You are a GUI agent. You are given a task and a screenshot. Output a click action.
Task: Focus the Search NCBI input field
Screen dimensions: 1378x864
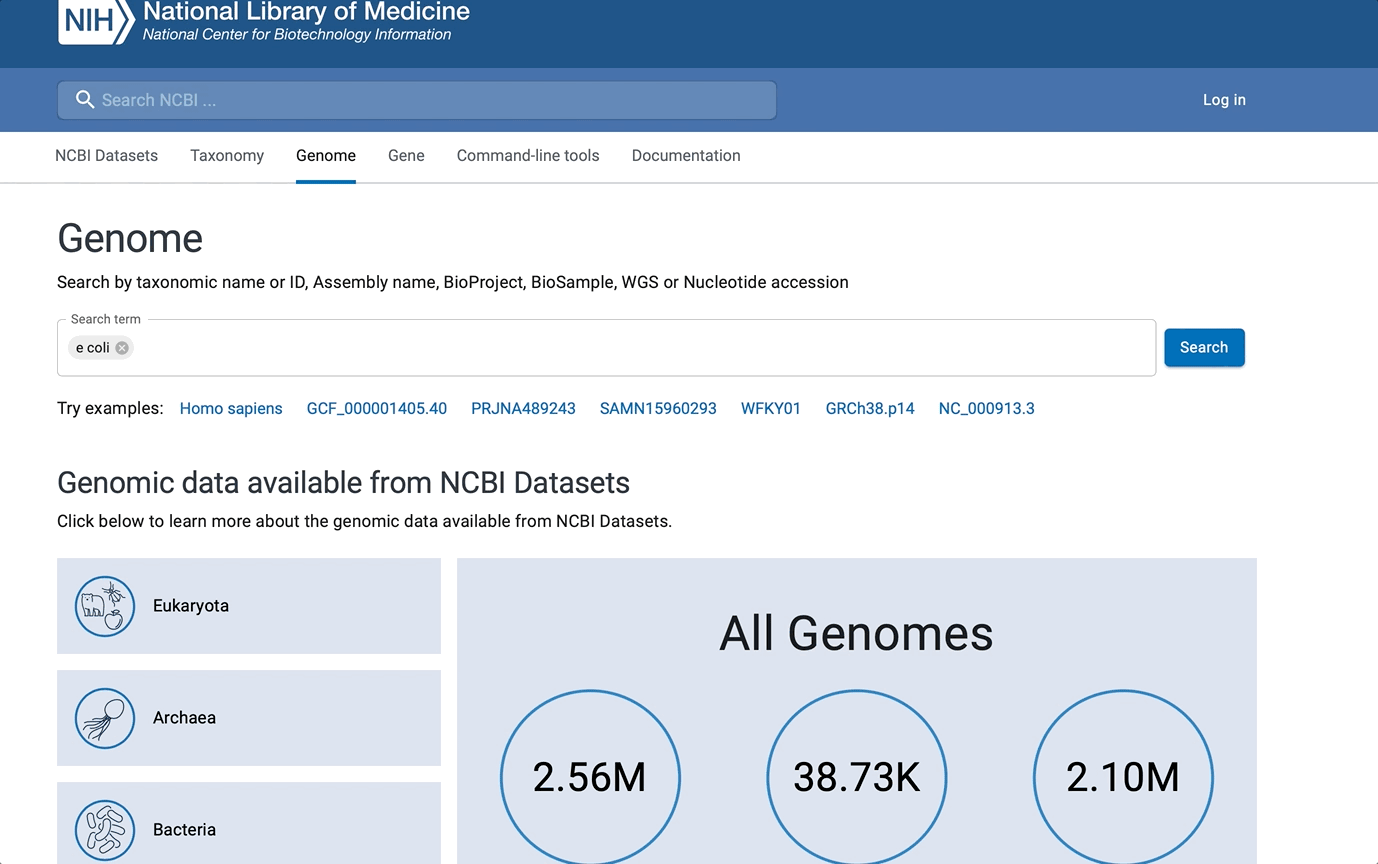point(417,100)
